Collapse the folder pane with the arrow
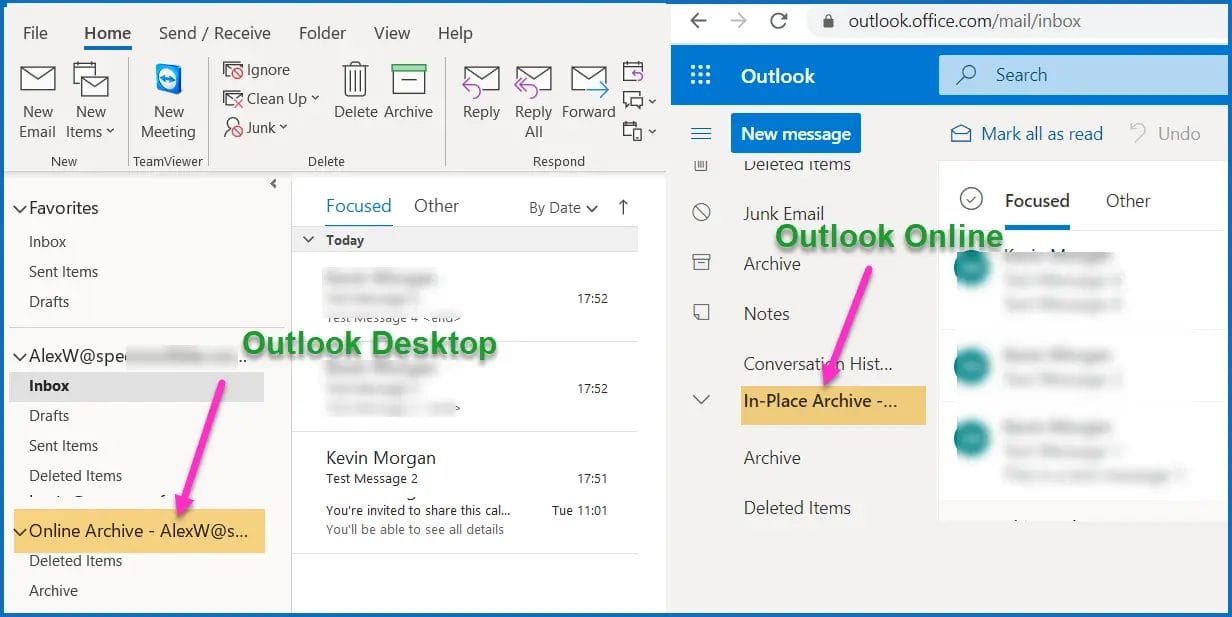 273,184
